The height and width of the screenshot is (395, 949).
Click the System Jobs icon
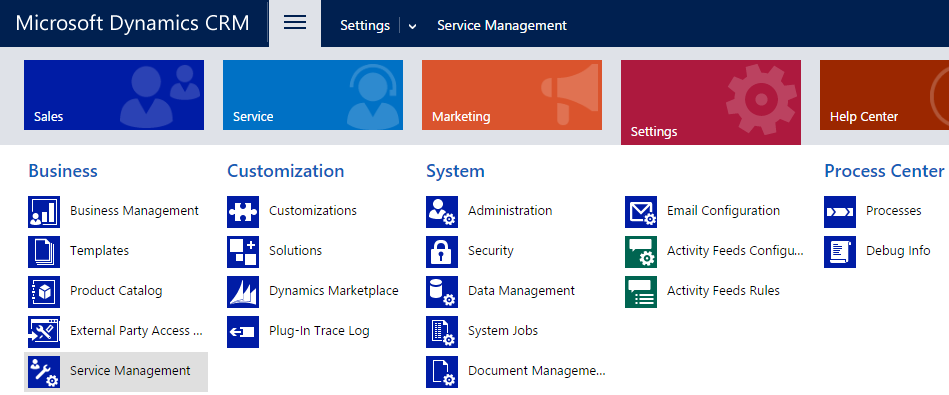(x=442, y=331)
